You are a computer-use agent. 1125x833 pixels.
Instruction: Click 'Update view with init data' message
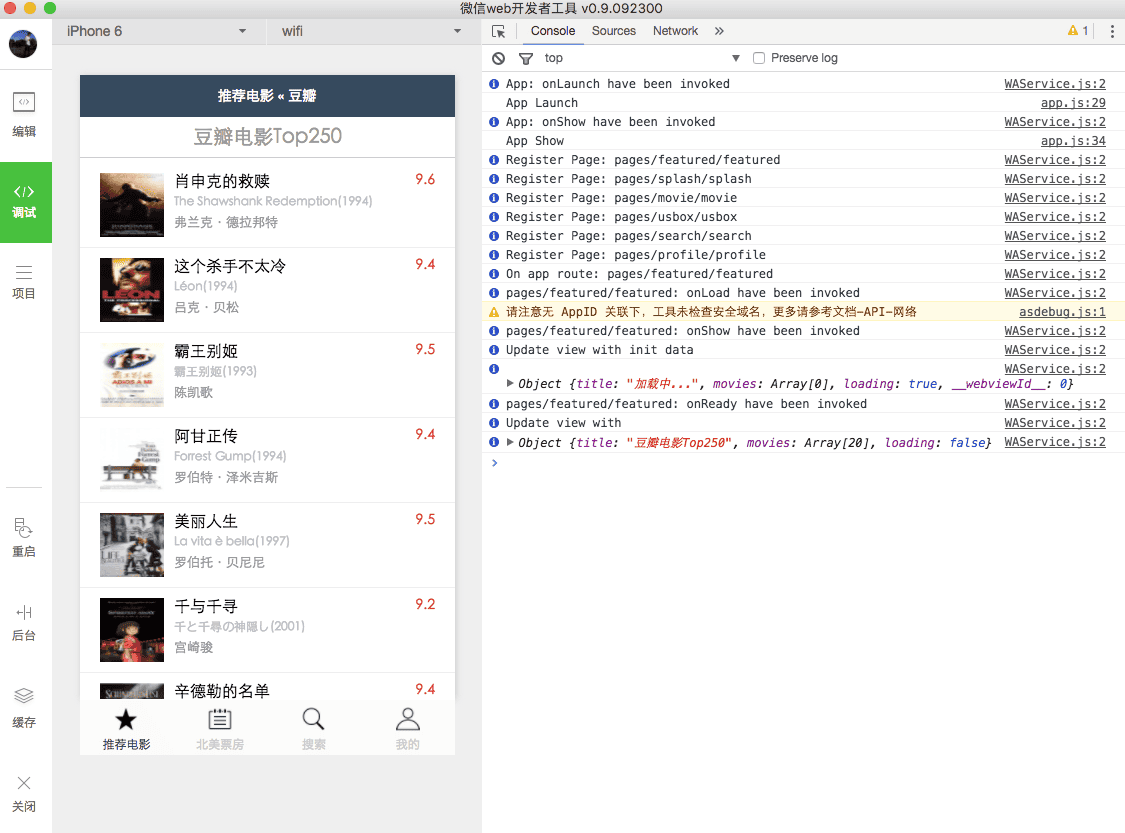point(600,350)
